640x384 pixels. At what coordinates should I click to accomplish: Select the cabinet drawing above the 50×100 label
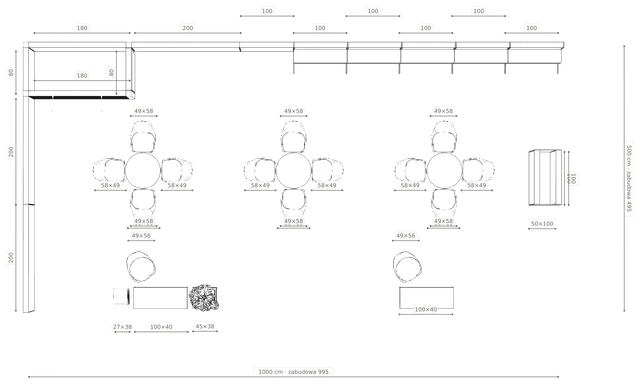(x=545, y=178)
